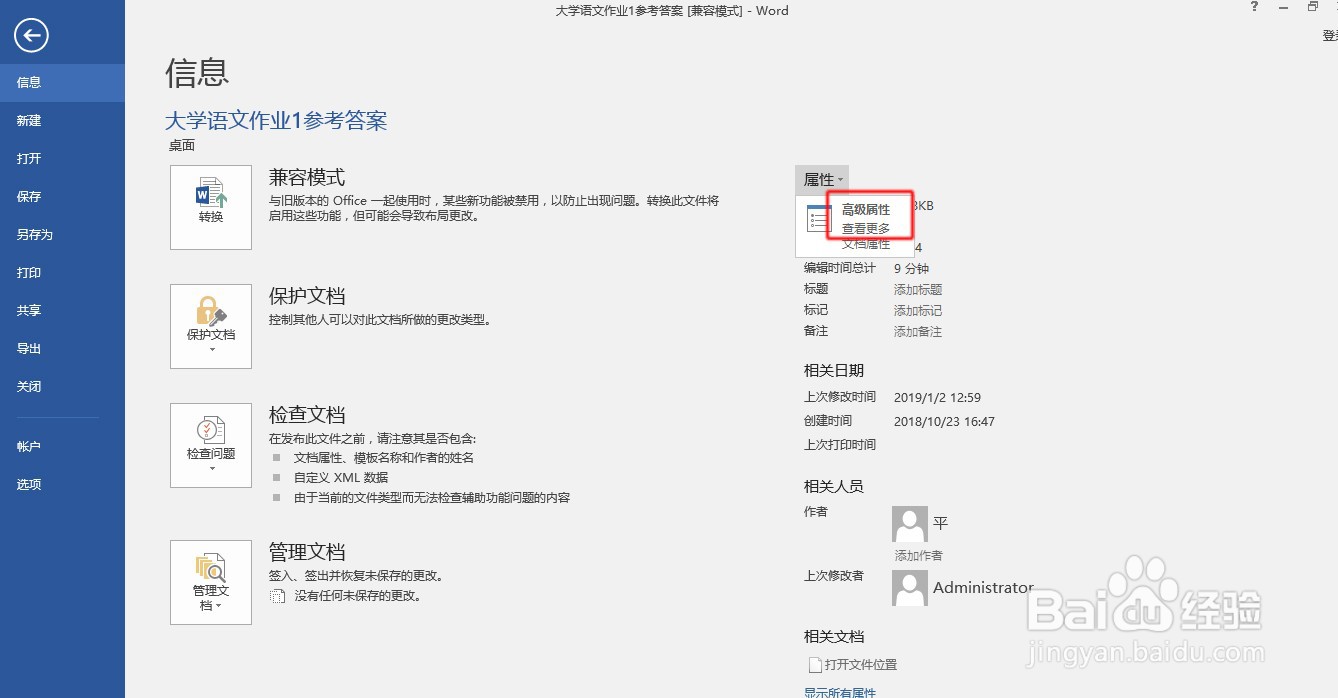1338x698 pixels.
Task: Click the 转换 compatibility convert button
Action: [x=211, y=207]
